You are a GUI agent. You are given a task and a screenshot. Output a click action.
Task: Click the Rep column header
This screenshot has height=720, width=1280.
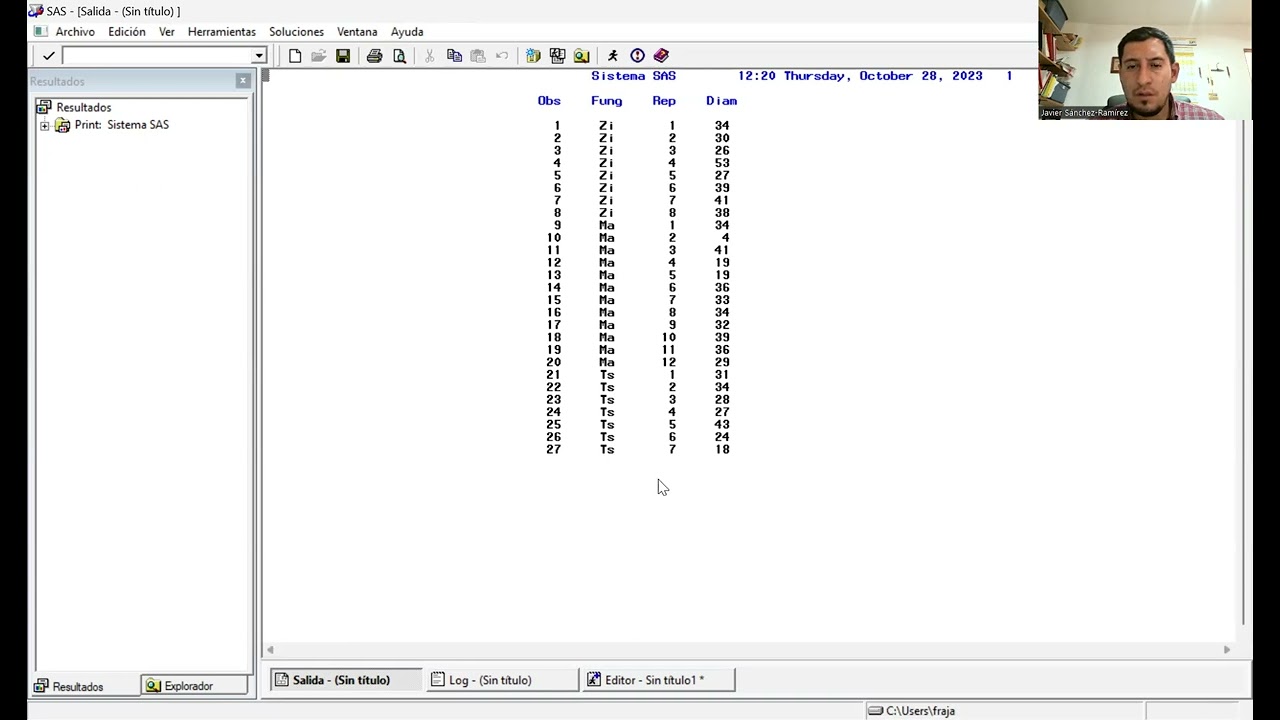(x=664, y=101)
